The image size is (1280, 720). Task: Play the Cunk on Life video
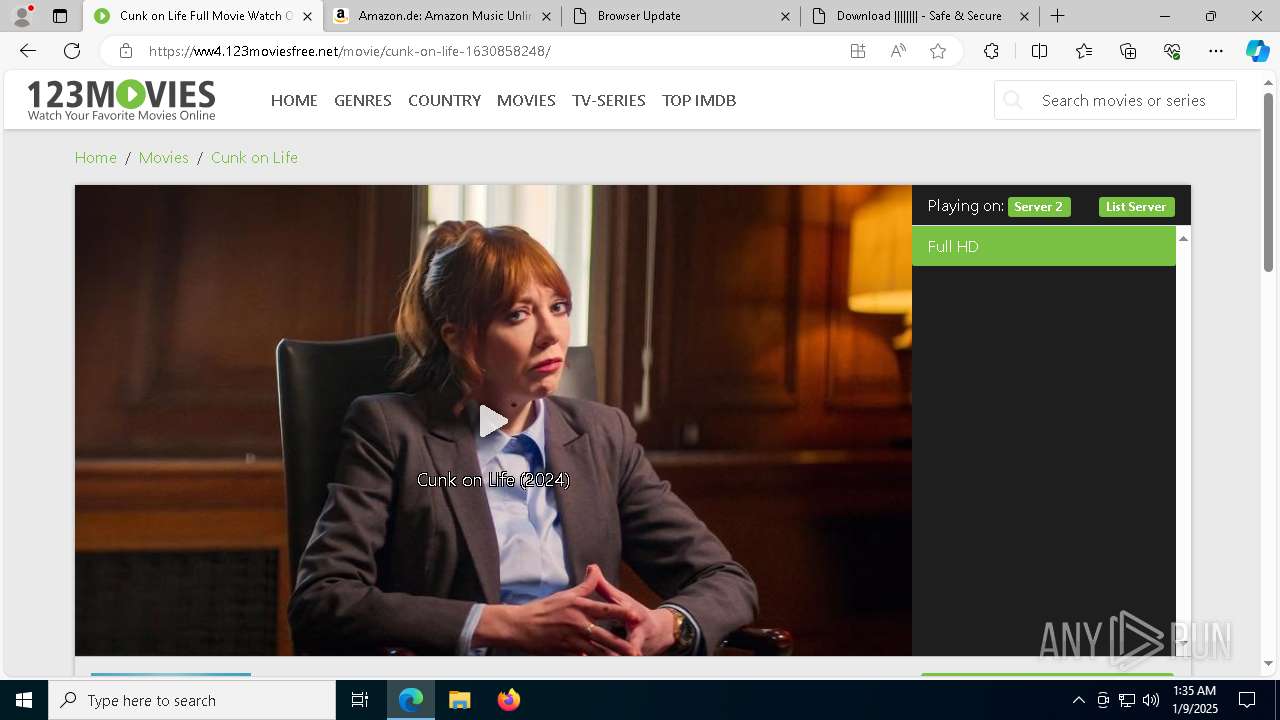[493, 421]
